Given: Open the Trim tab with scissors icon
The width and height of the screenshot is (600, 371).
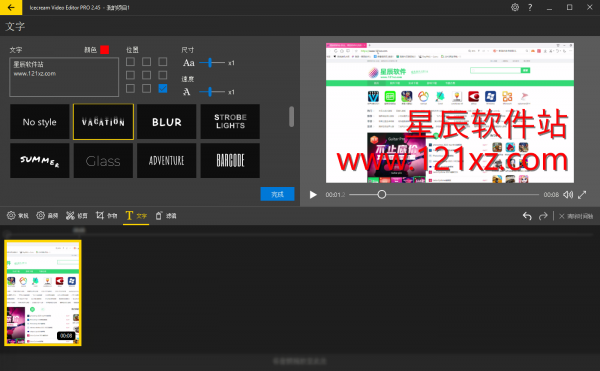Looking at the screenshot, I should 77,216.
